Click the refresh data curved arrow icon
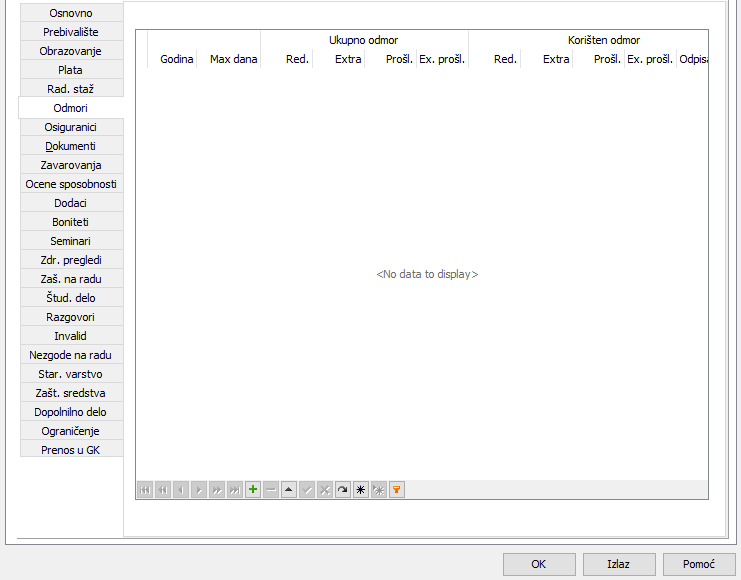The height and width of the screenshot is (580, 741). click(343, 490)
